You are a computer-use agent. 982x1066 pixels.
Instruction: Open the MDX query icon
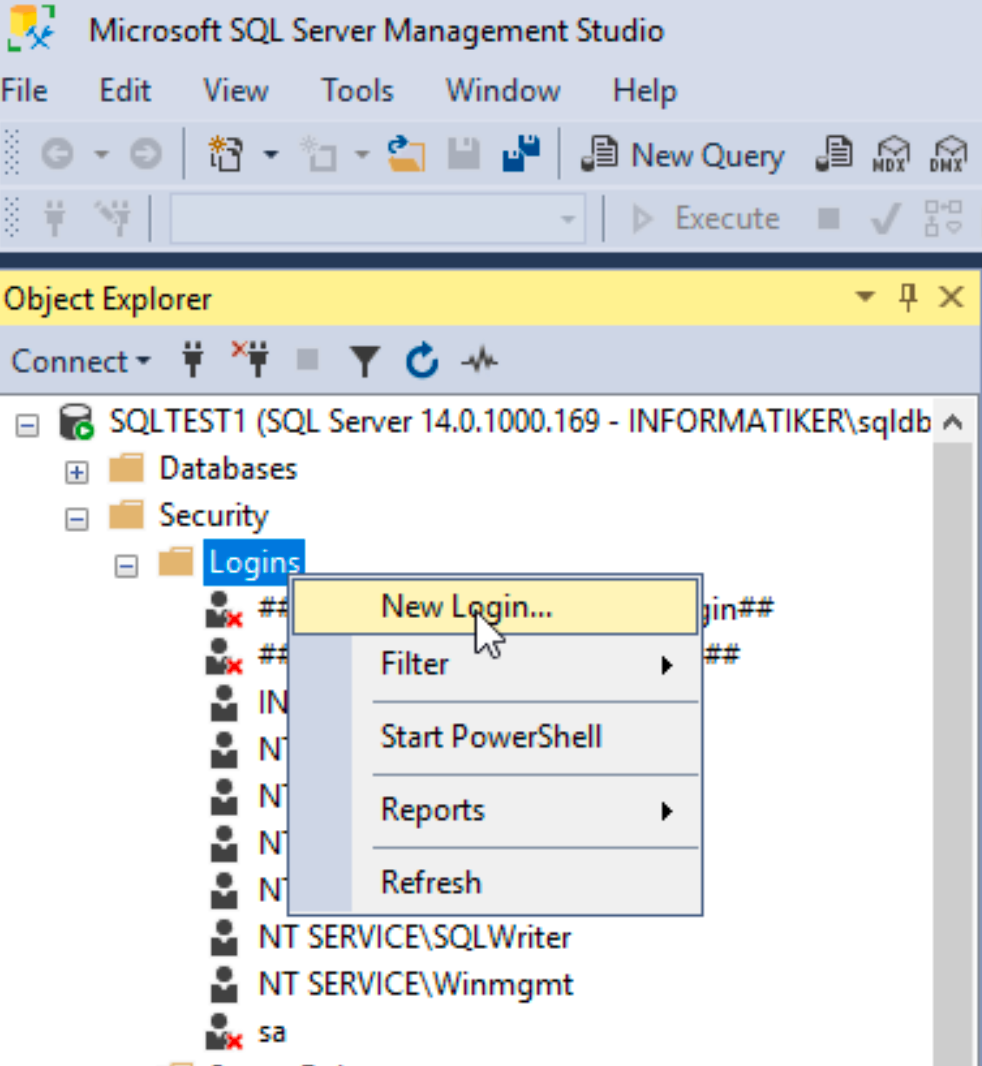pos(891,154)
